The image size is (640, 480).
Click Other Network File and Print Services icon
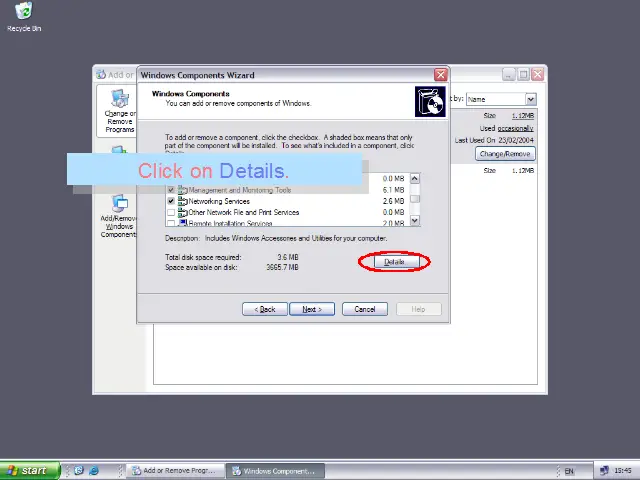click(x=183, y=212)
